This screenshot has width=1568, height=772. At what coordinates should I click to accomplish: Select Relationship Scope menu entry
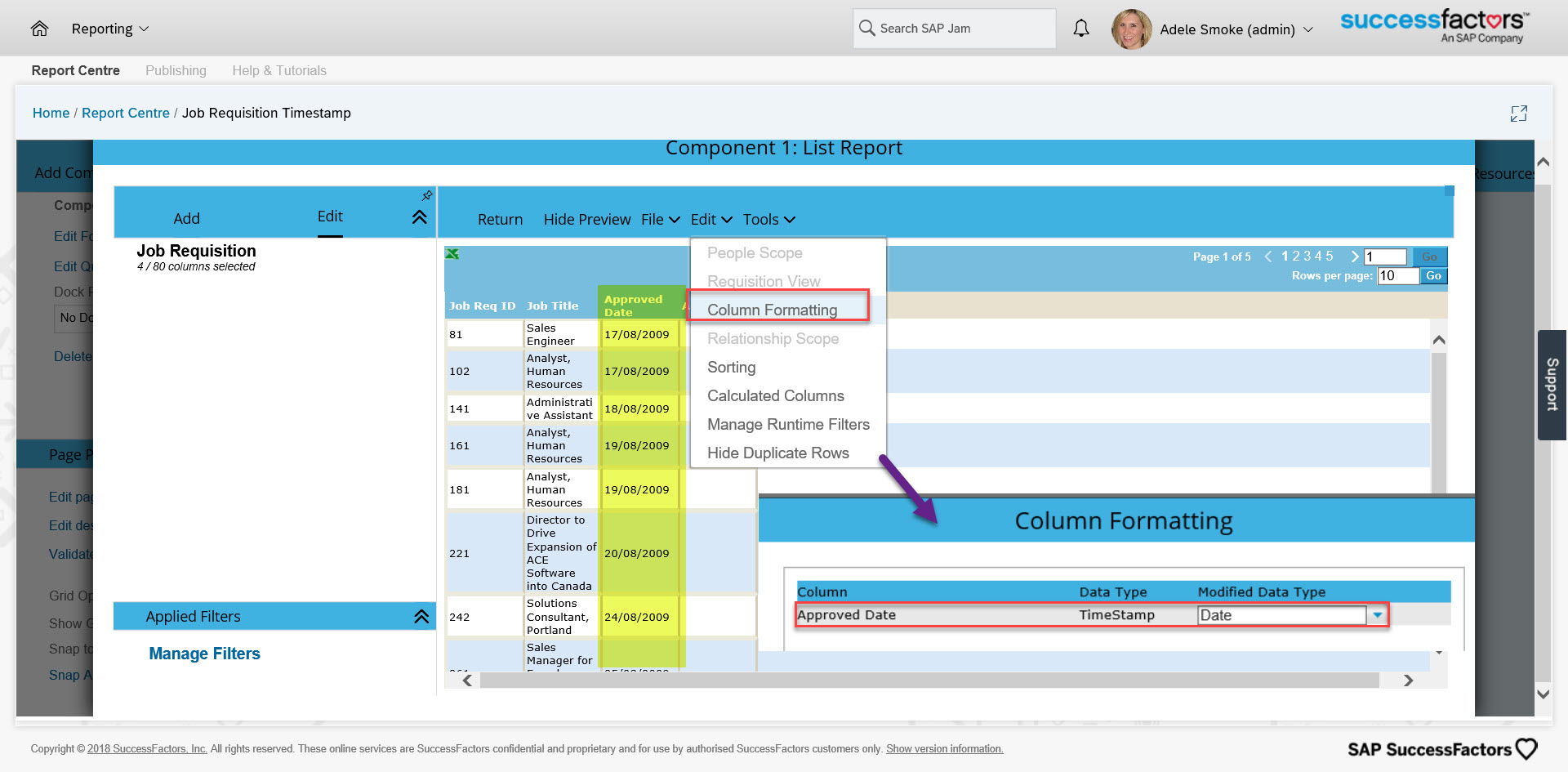tap(773, 339)
